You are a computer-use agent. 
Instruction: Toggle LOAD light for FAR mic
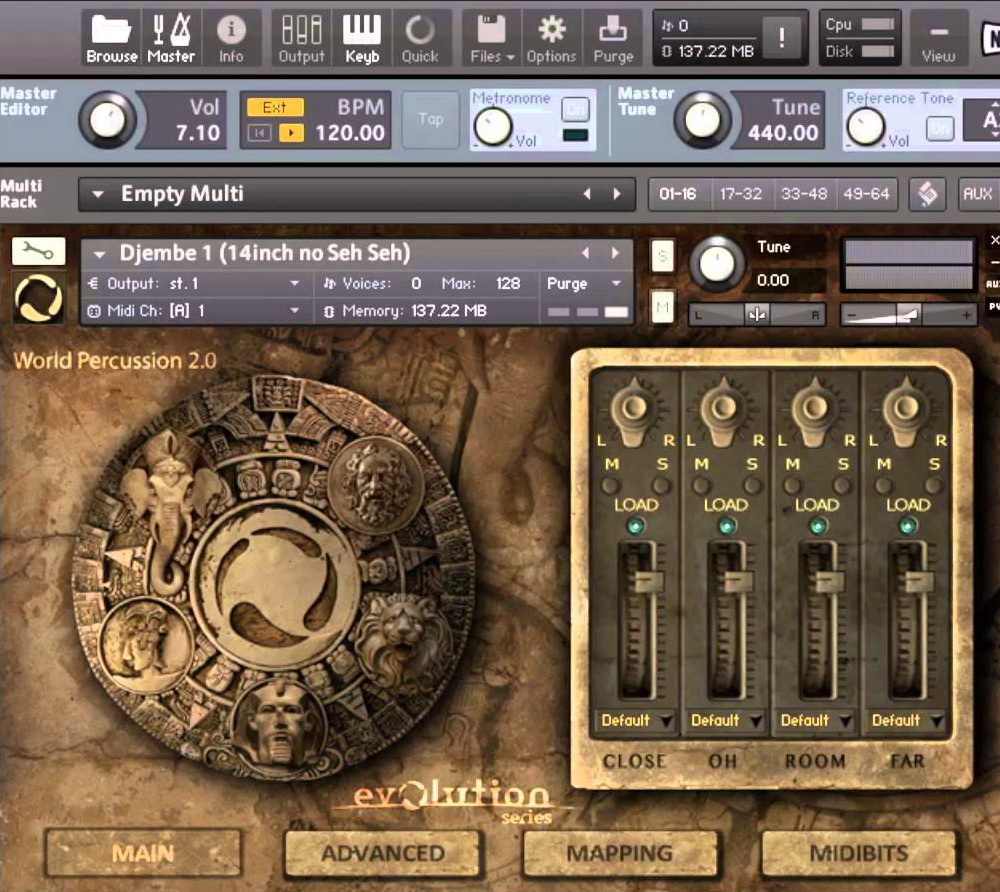click(x=908, y=525)
